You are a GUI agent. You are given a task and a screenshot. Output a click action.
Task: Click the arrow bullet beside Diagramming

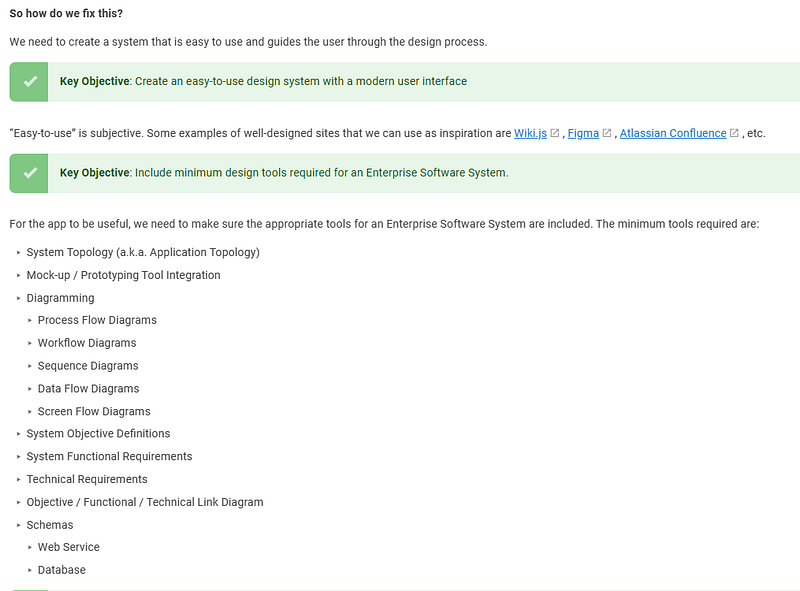pos(18,298)
